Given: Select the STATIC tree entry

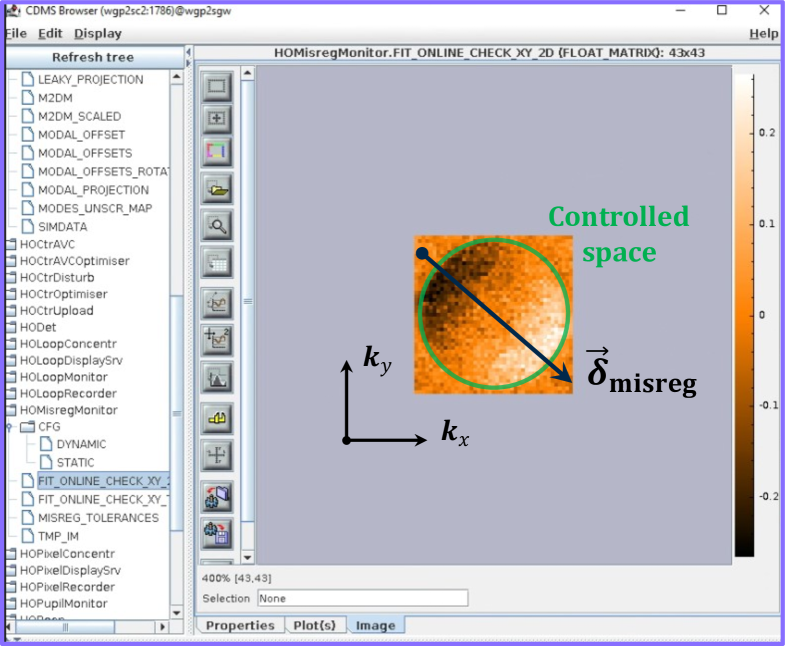Looking at the screenshot, I should click(x=75, y=462).
